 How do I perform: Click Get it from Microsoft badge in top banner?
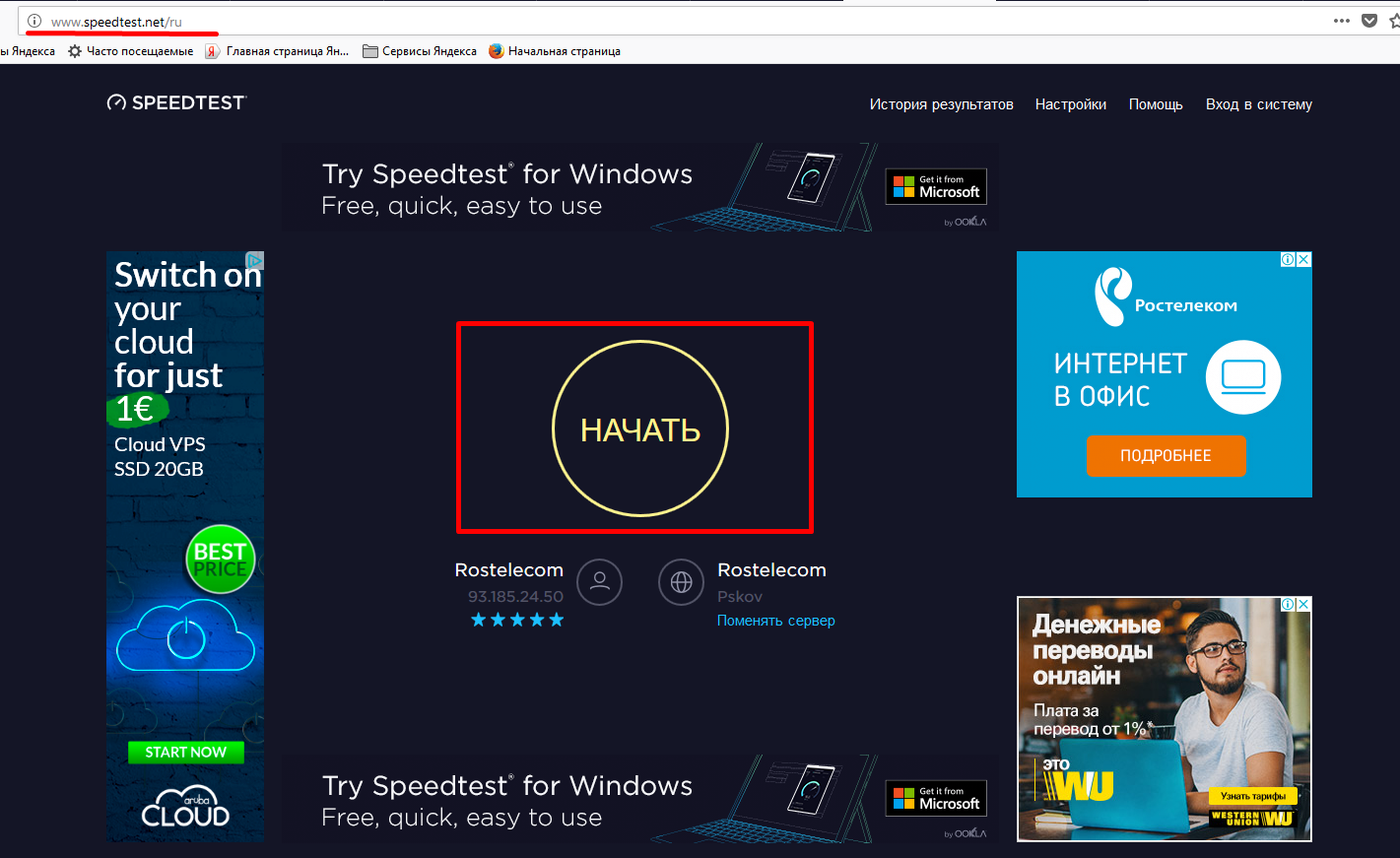coord(936,186)
